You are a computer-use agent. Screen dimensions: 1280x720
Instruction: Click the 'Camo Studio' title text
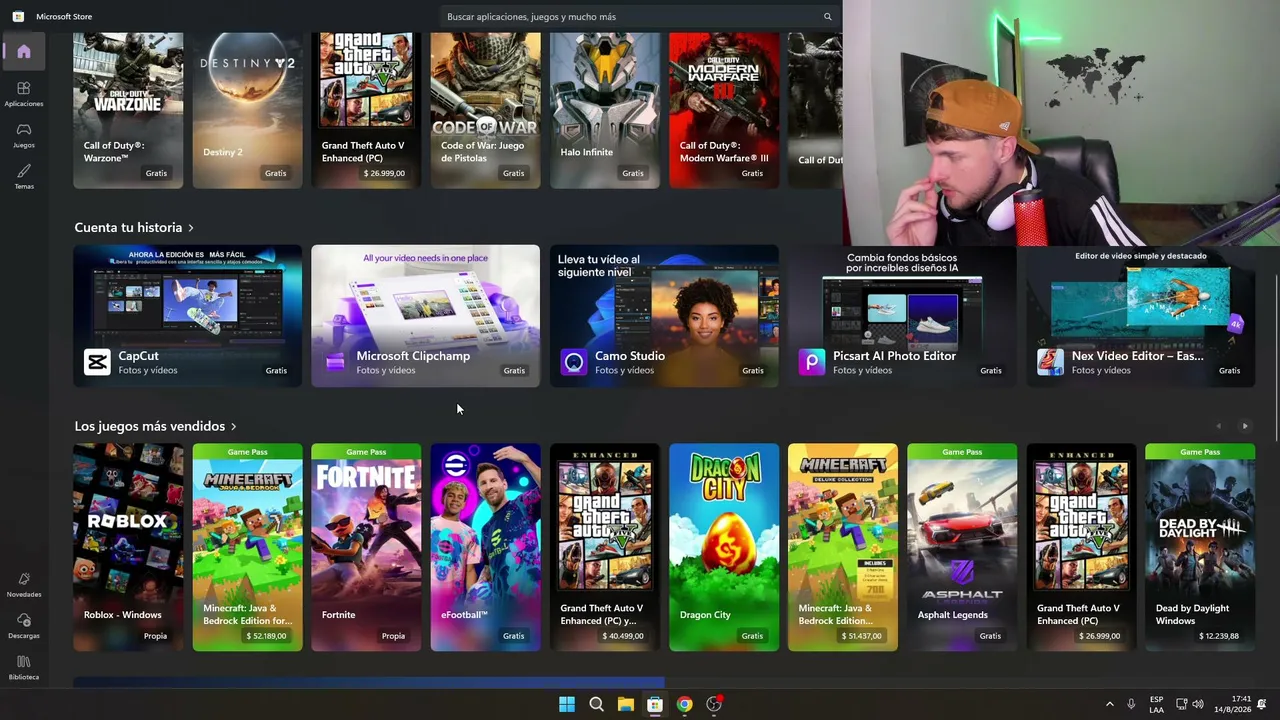pyautogui.click(x=630, y=356)
